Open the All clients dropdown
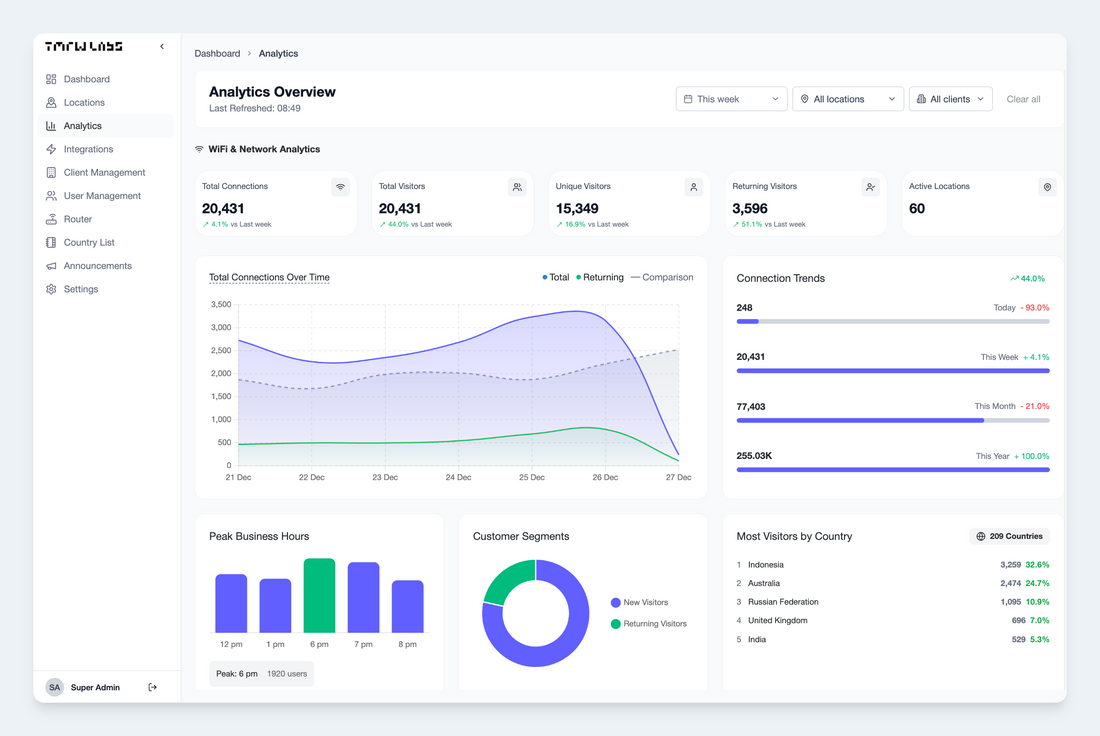Screen dimensions: 1100x736 point(951,99)
